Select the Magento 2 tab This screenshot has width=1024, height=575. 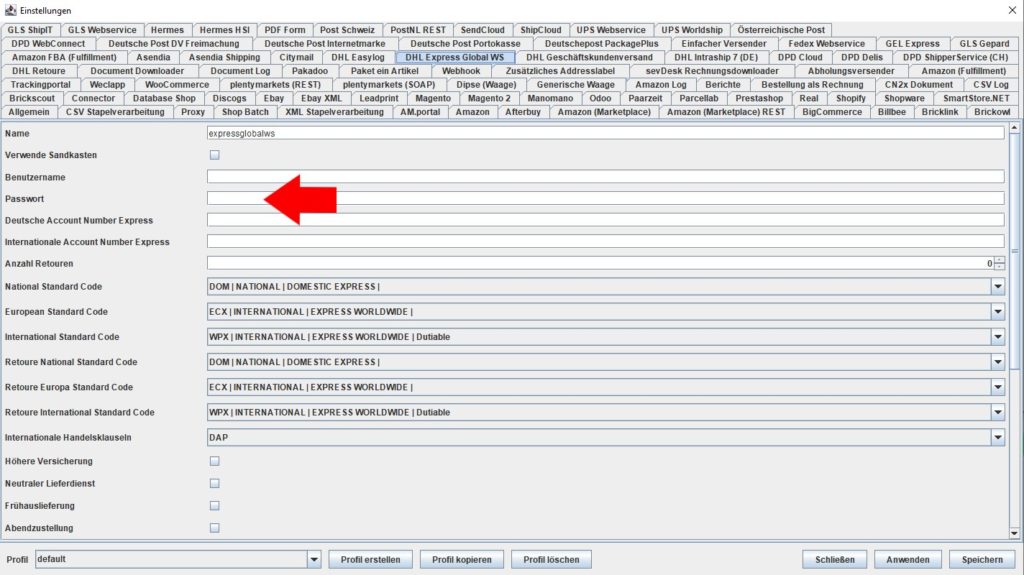tap(489, 99)
